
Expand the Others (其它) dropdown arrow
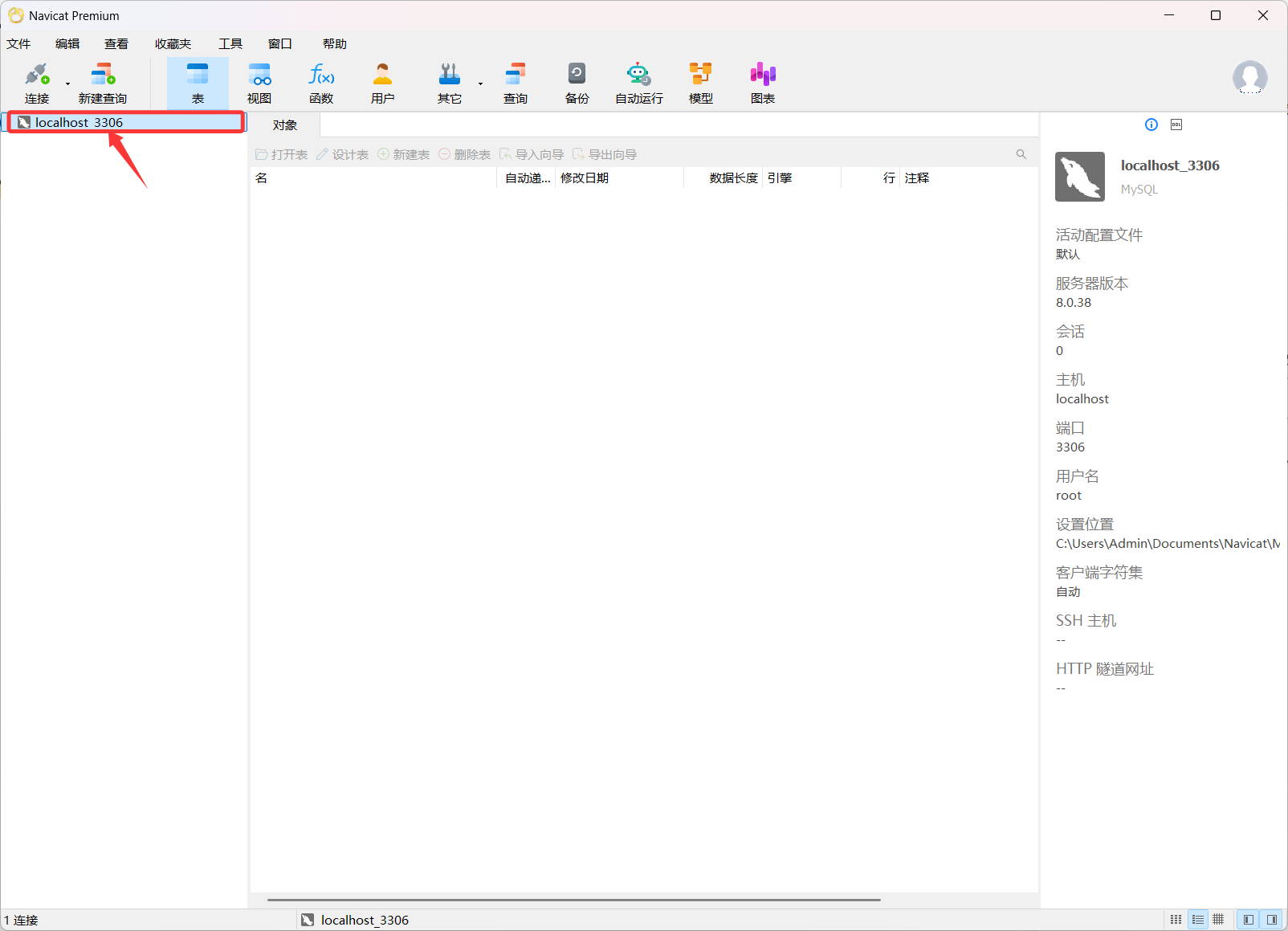[x=480, y=84]
